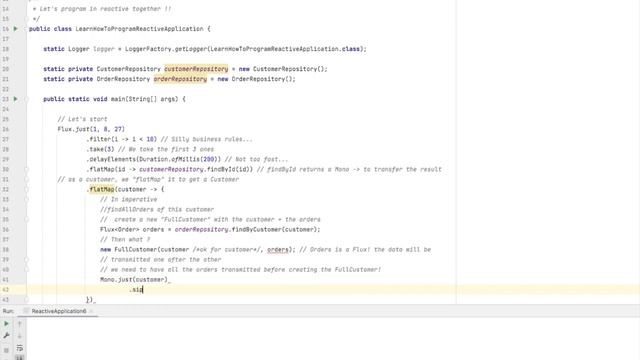Collapse the flatMap lambda fold at line 32
640x360 pixels.
point(27,189)
